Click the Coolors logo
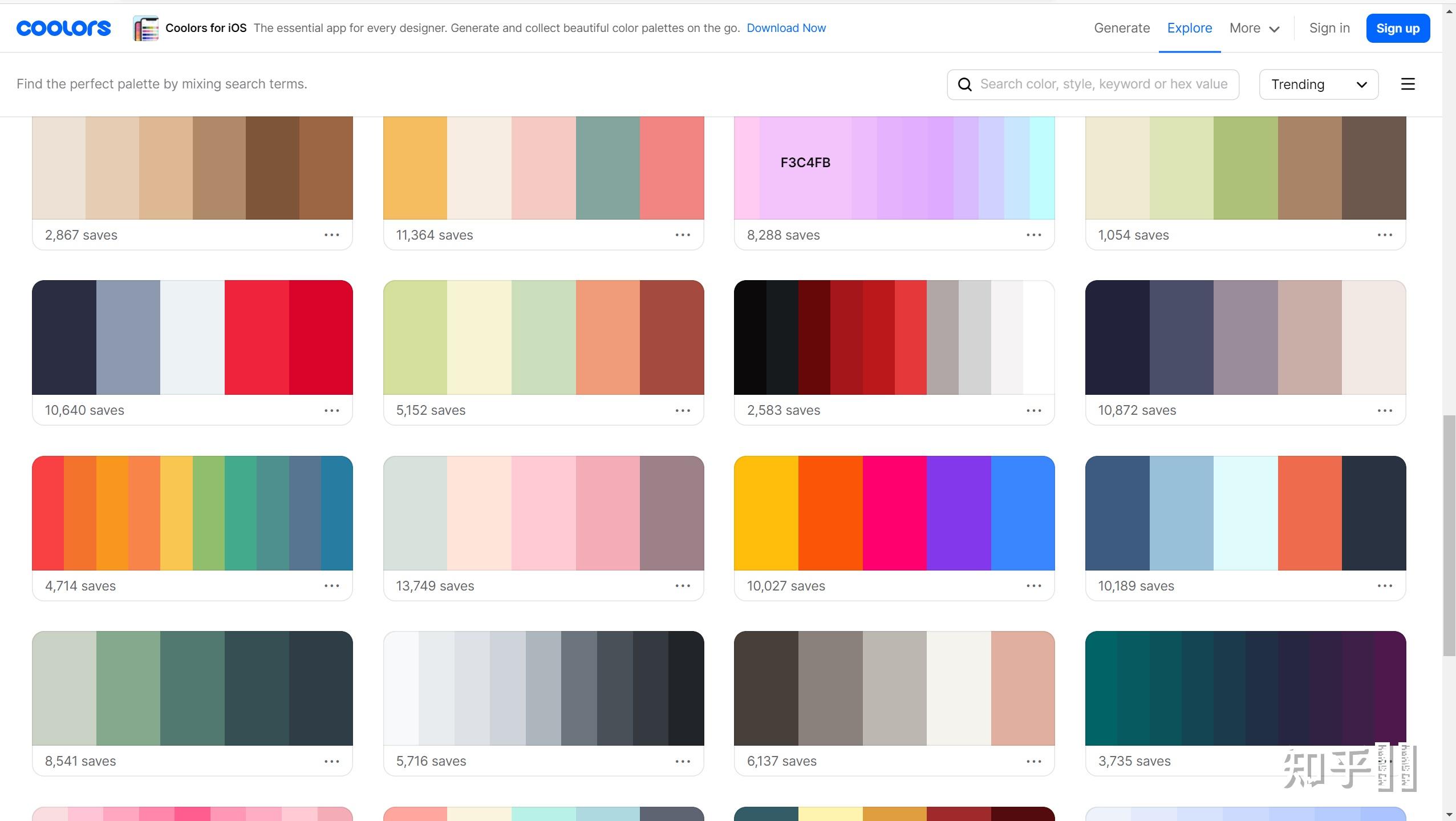1456x821 pixels. pyautogui.click(x=63, y=28)
